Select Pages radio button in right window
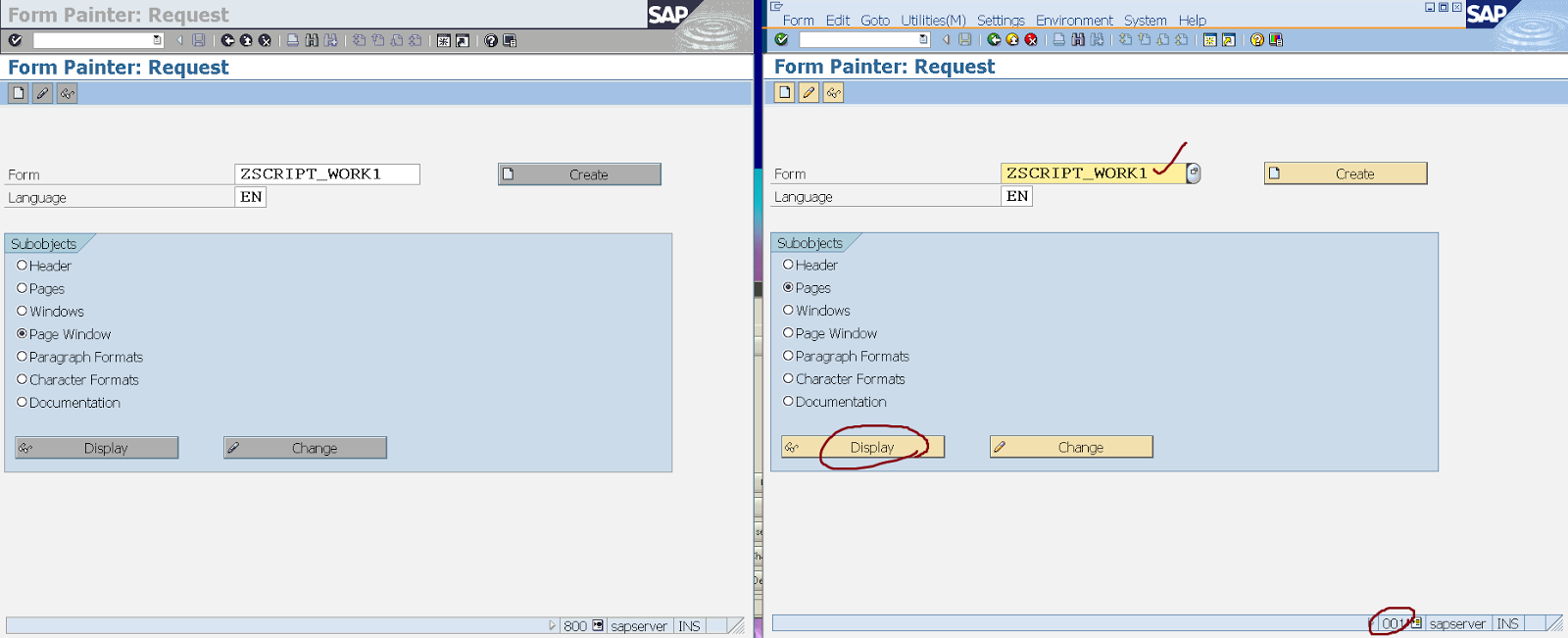 [788, 287]
